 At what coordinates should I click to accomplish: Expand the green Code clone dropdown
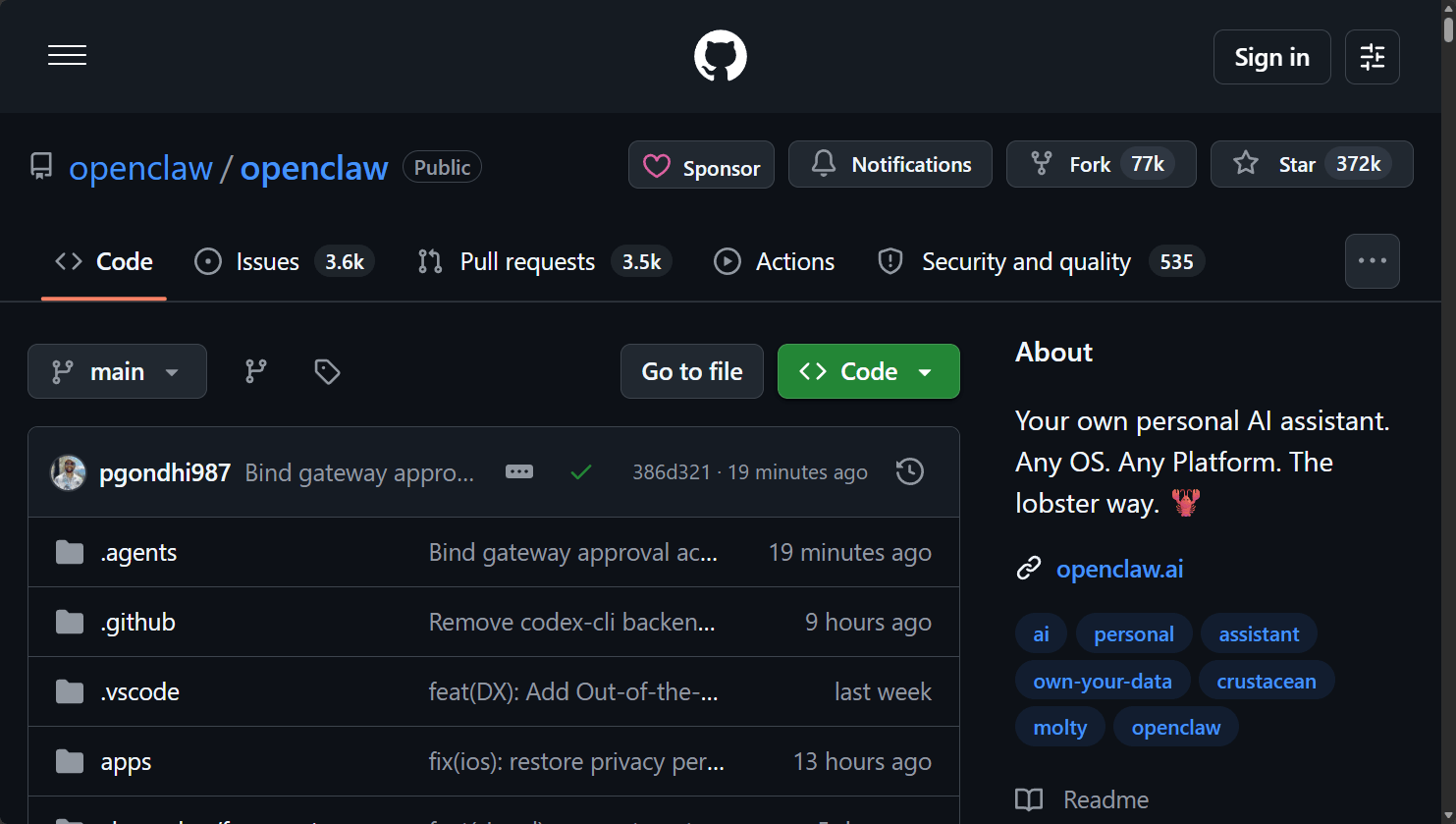click(868, 371)
